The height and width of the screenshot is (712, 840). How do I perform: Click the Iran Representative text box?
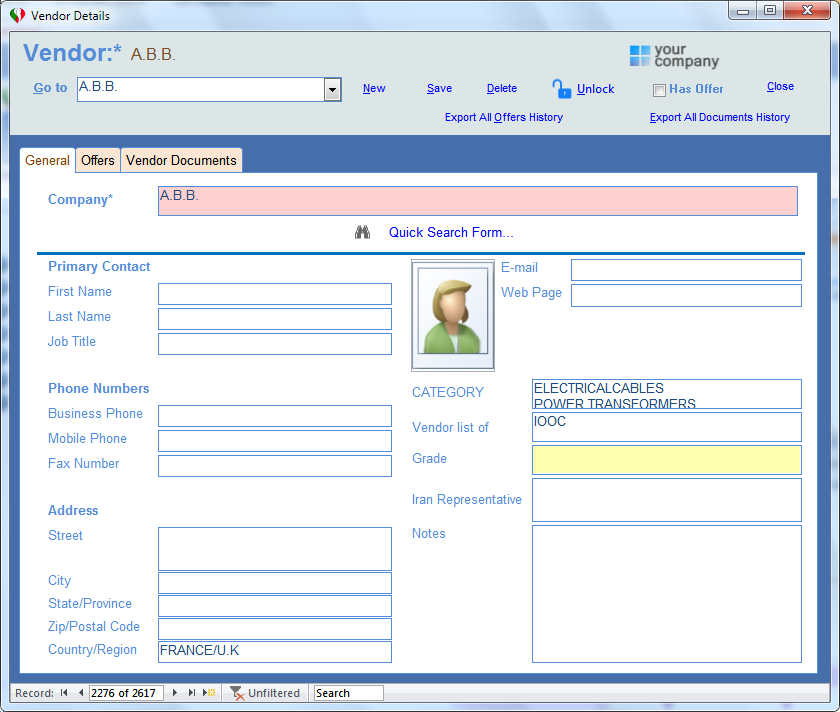pos(667,500)
